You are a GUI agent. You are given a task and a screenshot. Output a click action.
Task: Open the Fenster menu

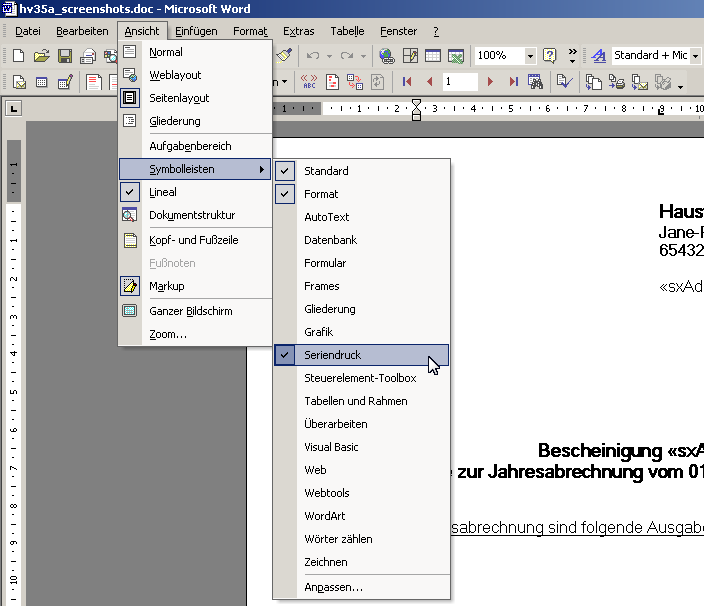398,31
